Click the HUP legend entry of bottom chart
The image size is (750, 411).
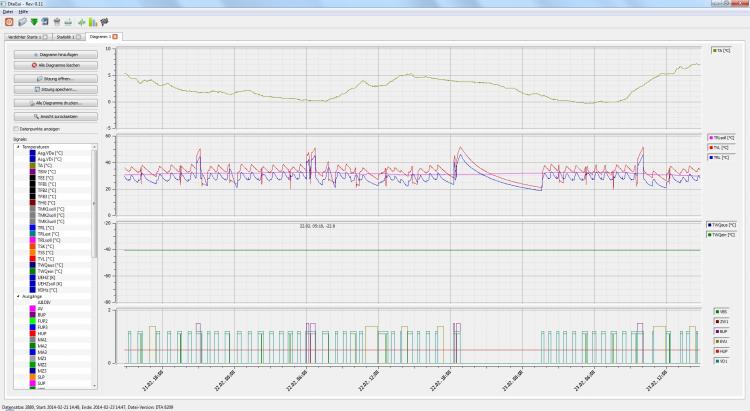pos(722,351)
